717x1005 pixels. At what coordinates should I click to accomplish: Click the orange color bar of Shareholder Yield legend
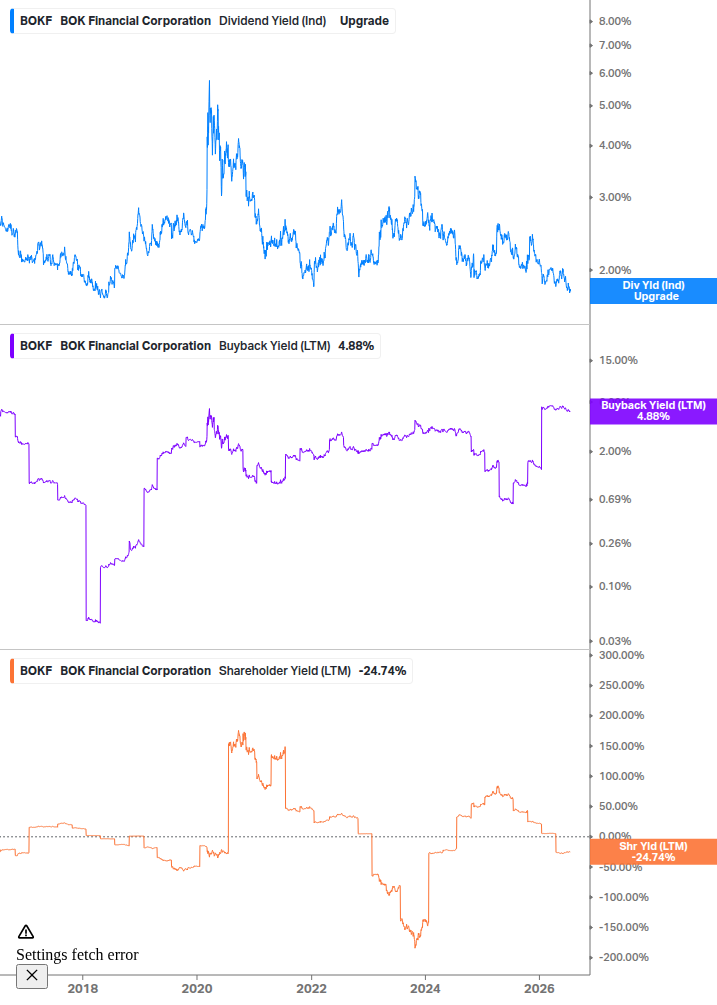pos(12,670)
